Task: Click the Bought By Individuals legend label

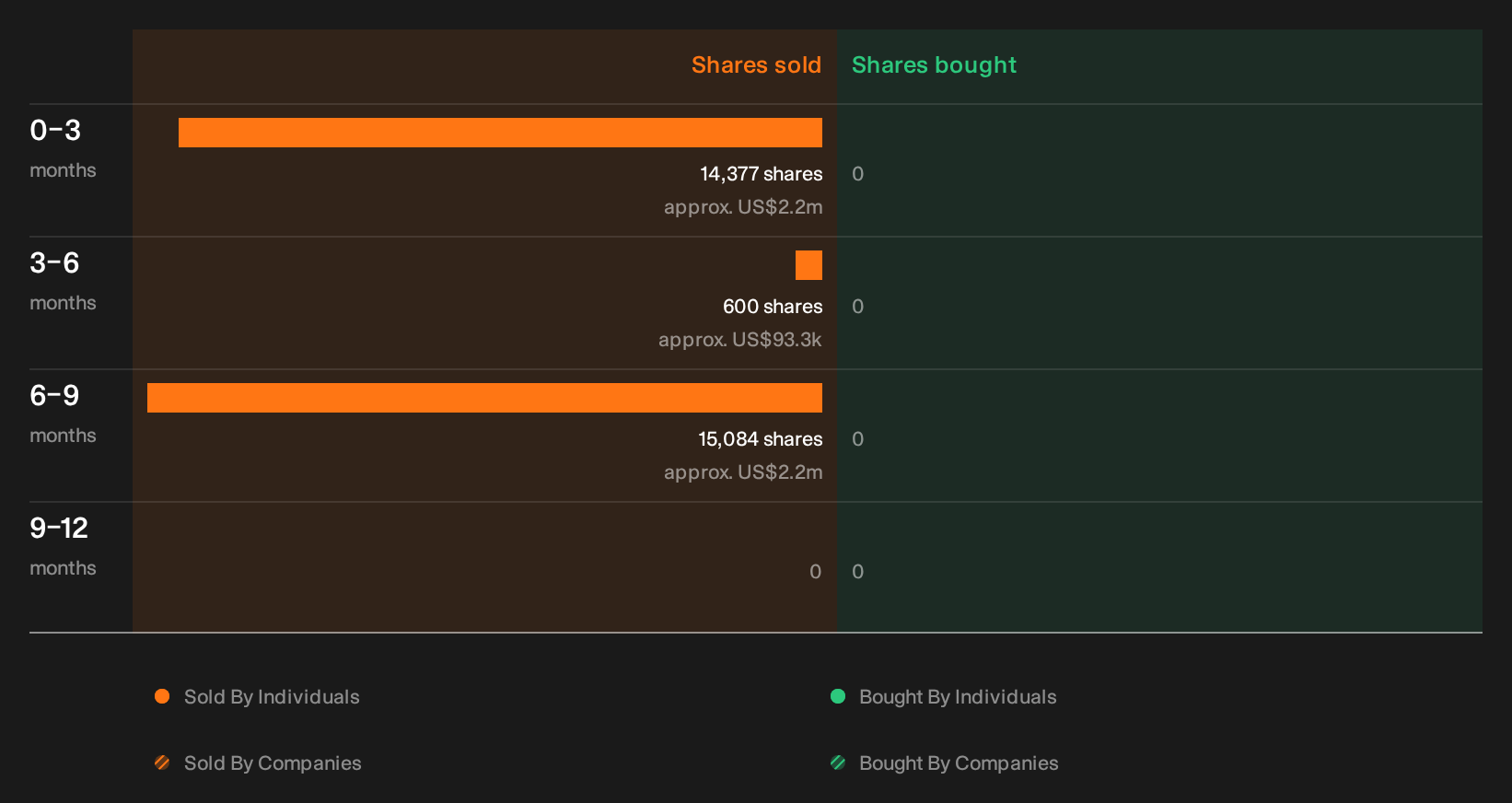Action: click(x=958, y=697)
